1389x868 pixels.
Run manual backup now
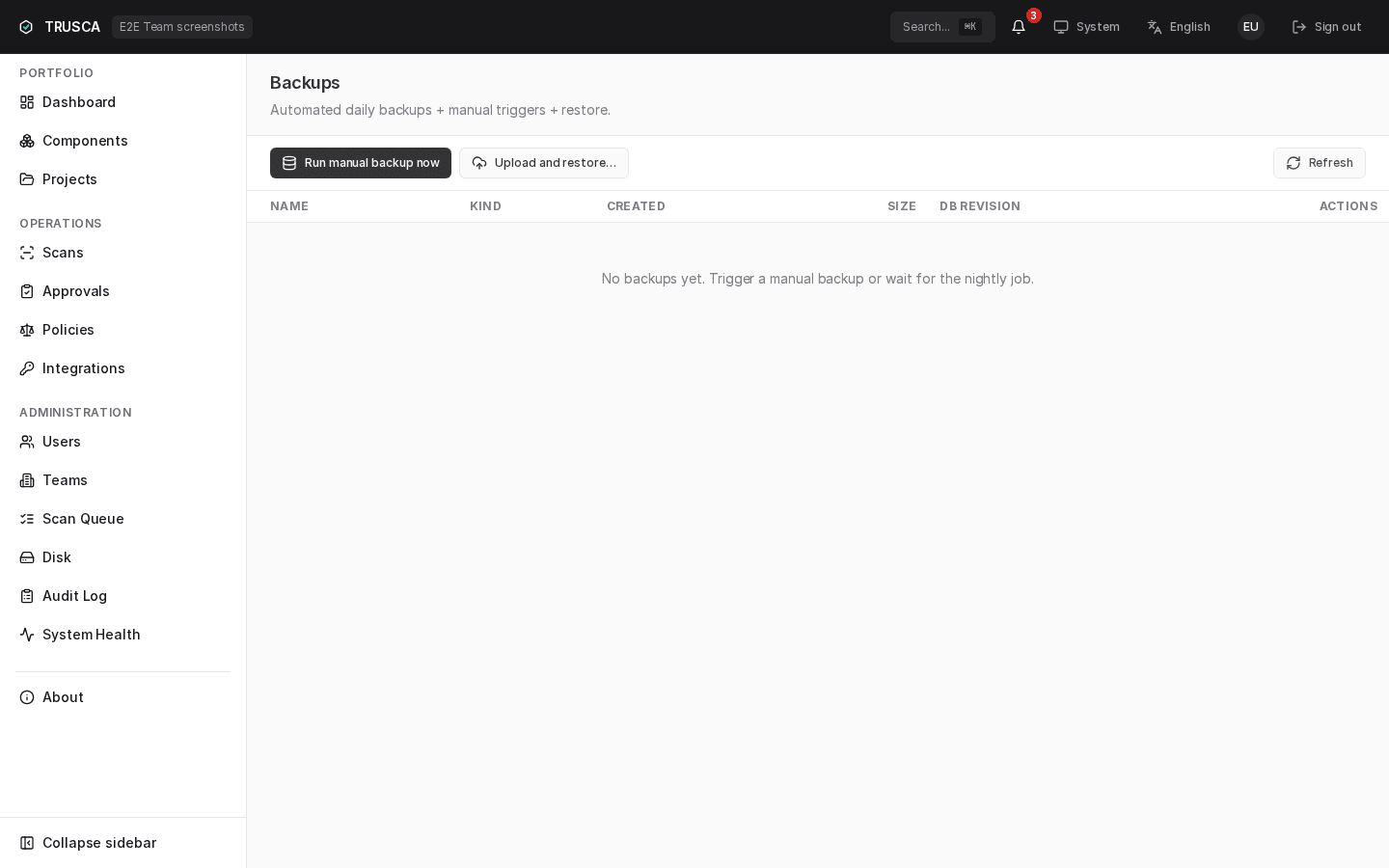click(361, 163)
